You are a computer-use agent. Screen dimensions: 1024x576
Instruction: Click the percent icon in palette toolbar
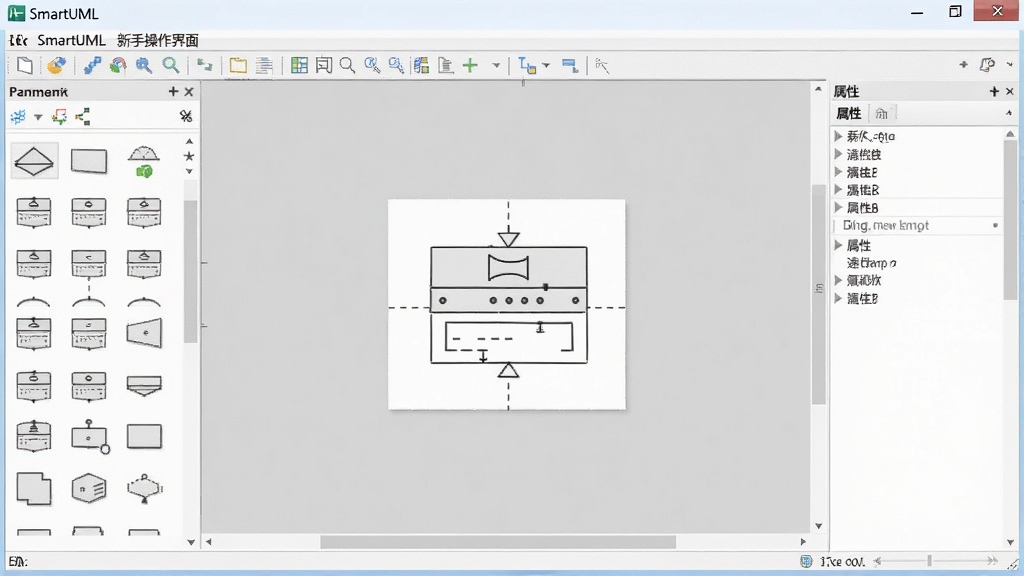pyautogui.click(x=185, y=116)
